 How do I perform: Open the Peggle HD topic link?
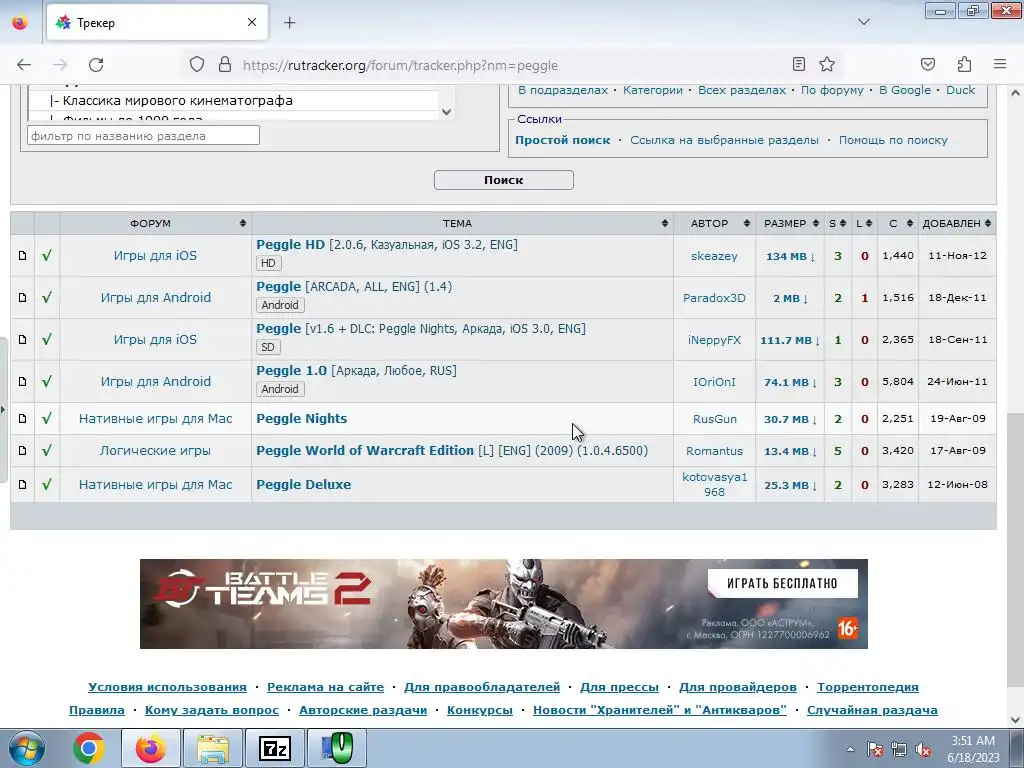click(x=290, y=245)
